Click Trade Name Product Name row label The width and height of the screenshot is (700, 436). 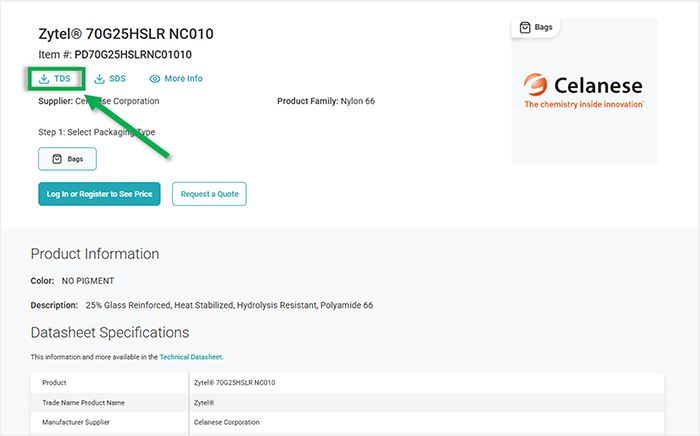tap(83, 403)
